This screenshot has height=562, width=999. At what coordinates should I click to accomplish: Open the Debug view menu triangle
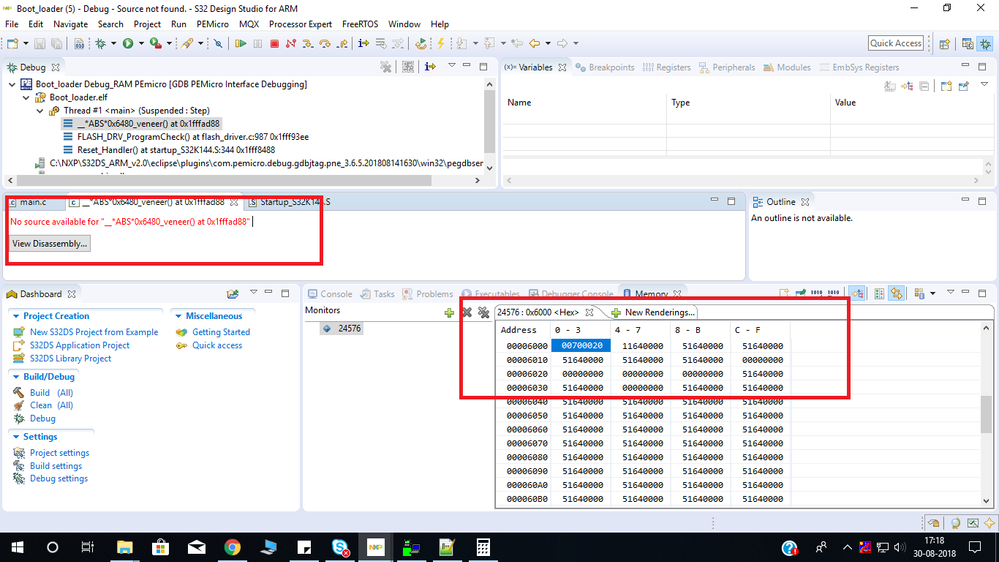tap(452, 66)
